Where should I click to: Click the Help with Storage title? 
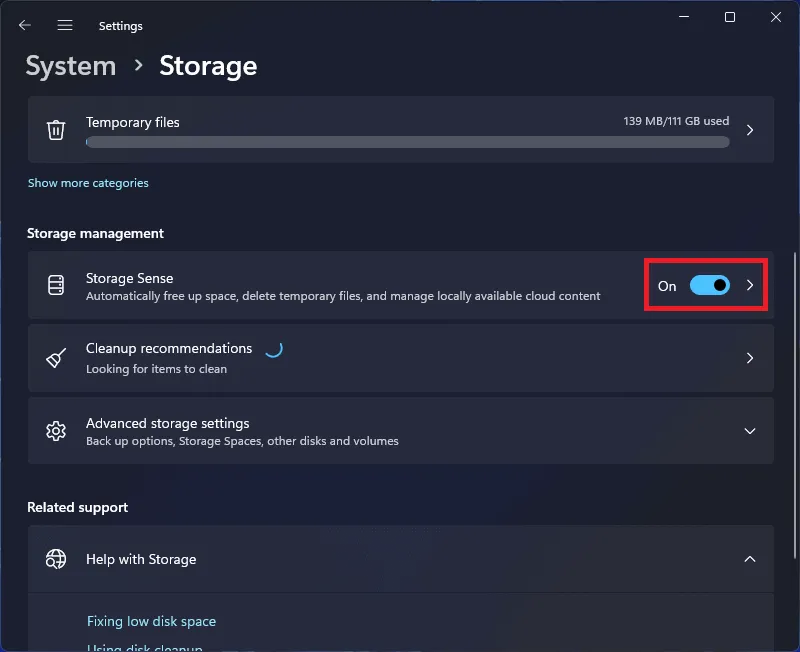pyautogui.click(x=141, y=560)
